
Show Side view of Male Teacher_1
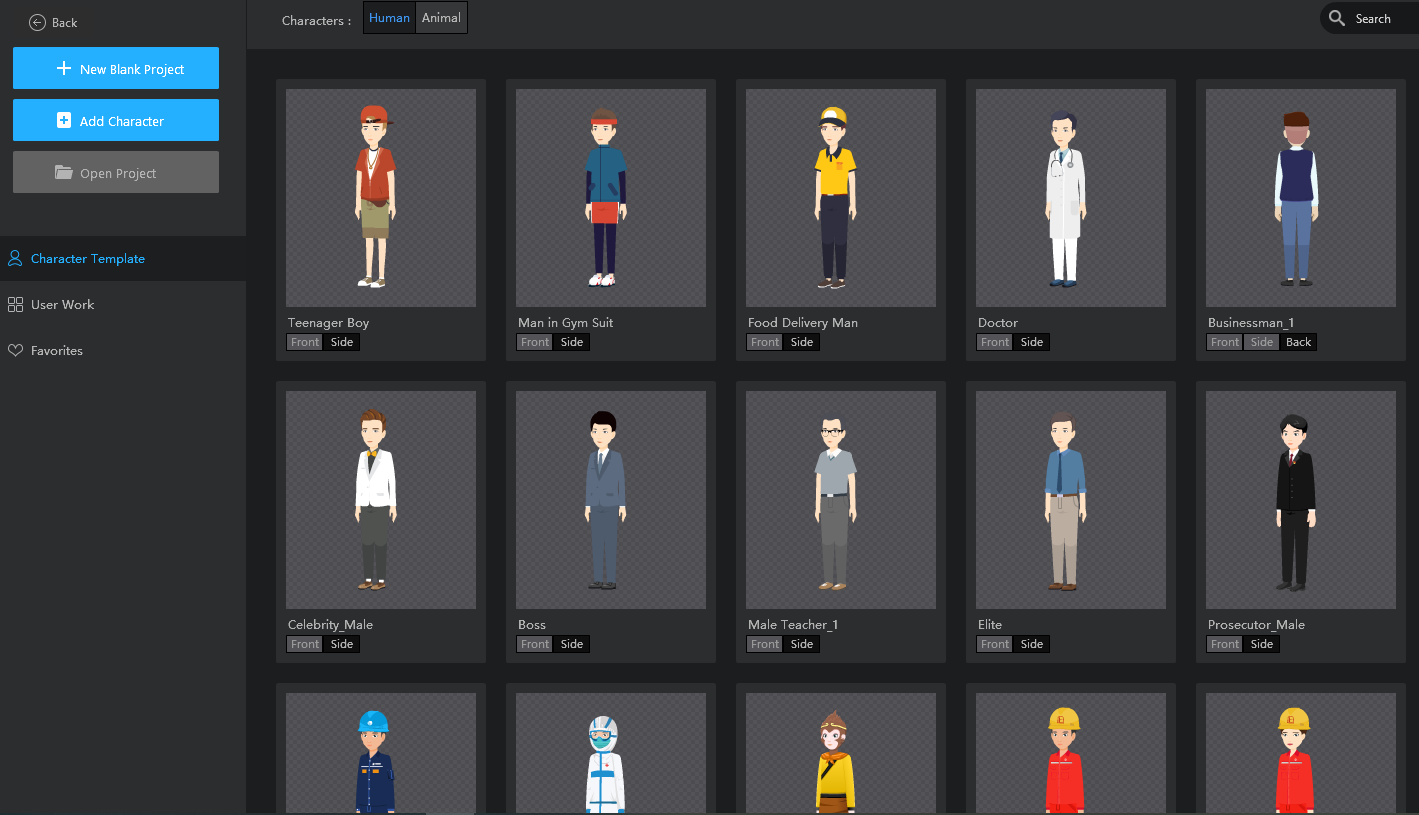[x=802, y=644]
